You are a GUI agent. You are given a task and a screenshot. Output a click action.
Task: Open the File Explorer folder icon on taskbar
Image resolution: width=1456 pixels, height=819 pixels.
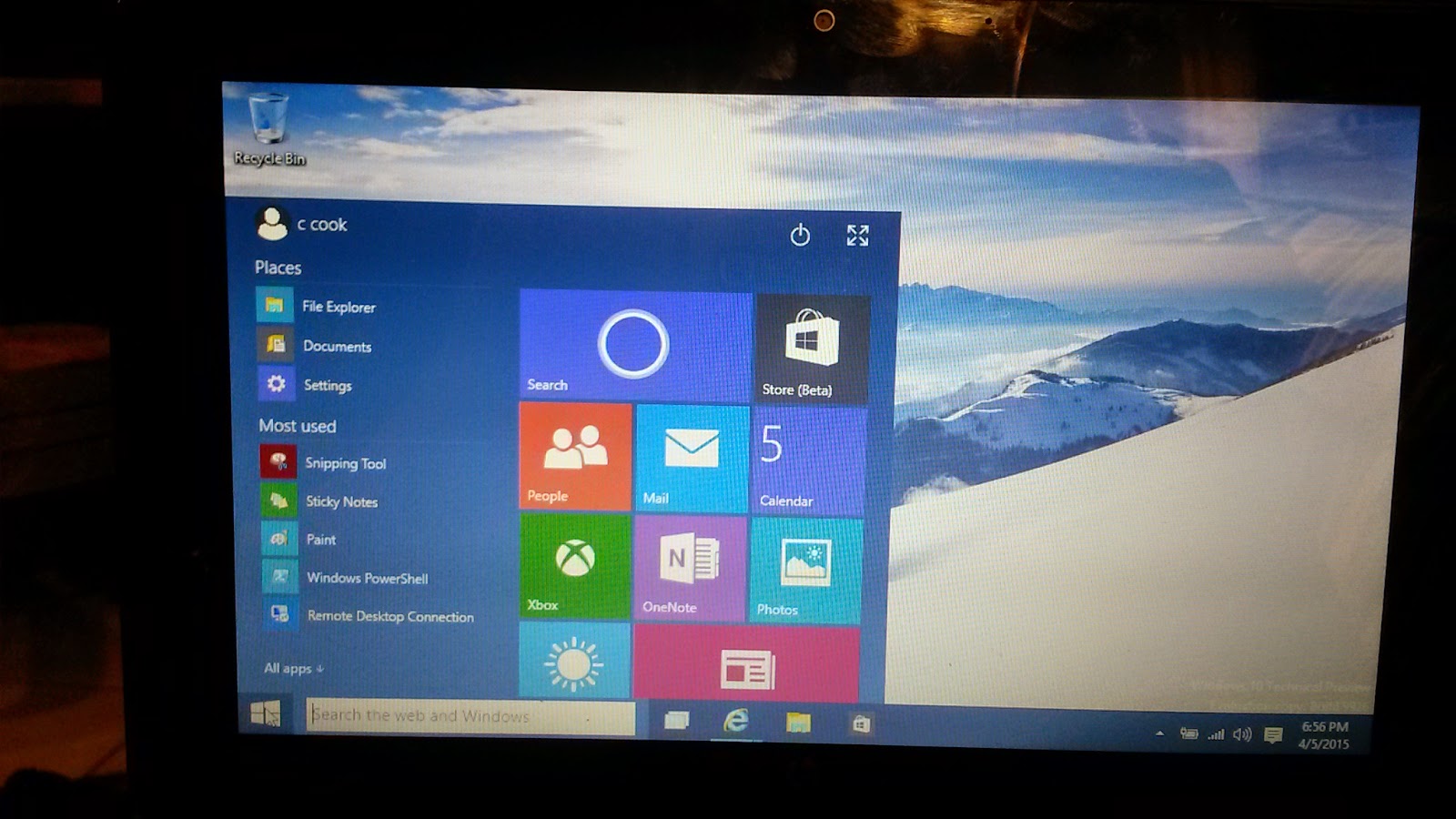point(798,723)
